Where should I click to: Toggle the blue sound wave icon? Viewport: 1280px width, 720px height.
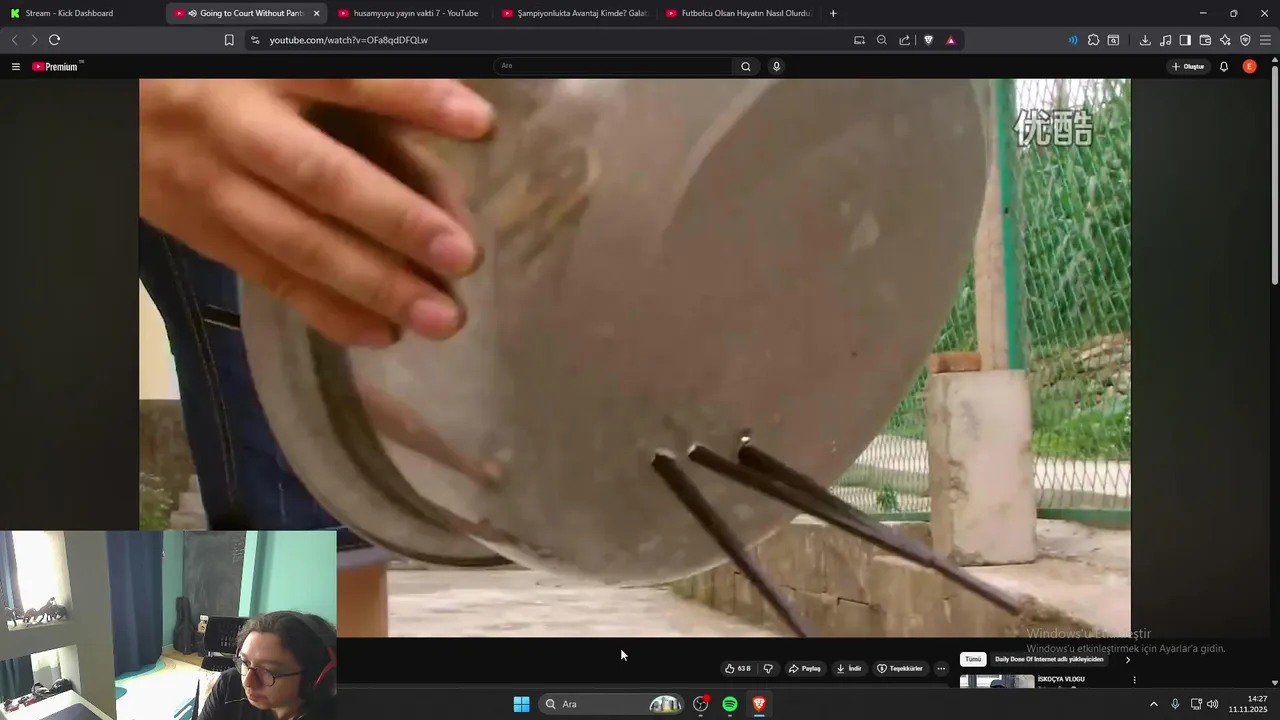pos(1073,40)
